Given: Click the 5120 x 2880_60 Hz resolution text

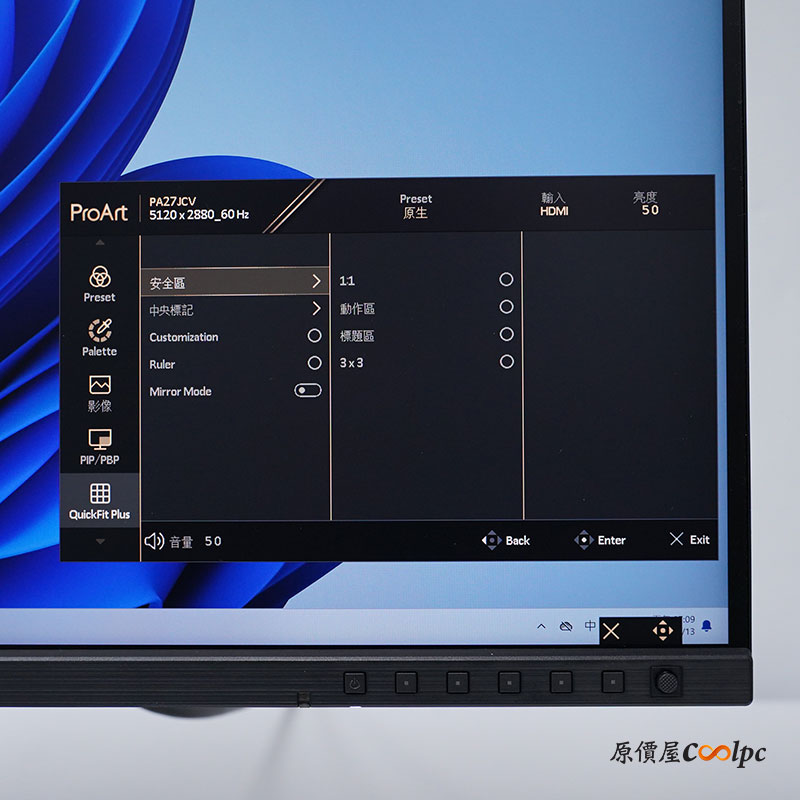Looking at the screenshot, I should (199, 215).
